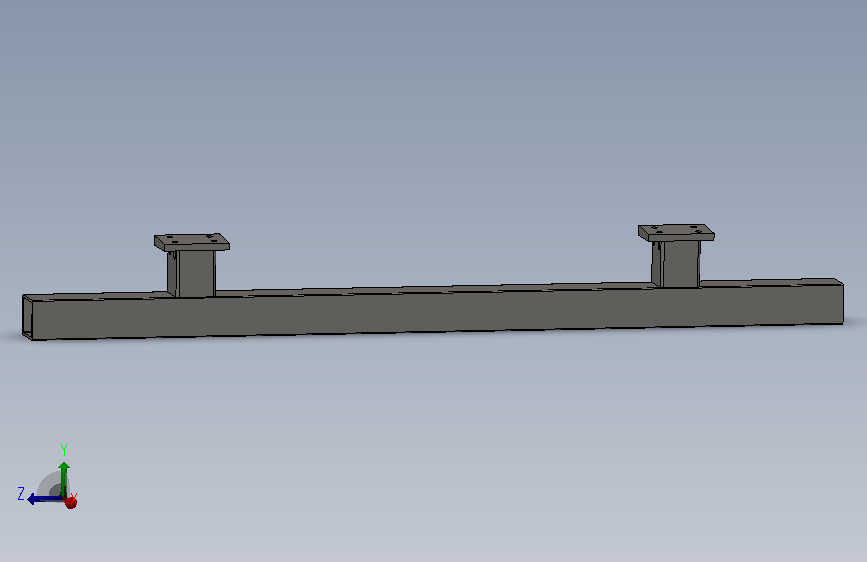Screen dimensions: 867x562
Task: Select the left vertical support post
Action: (191, 274)
